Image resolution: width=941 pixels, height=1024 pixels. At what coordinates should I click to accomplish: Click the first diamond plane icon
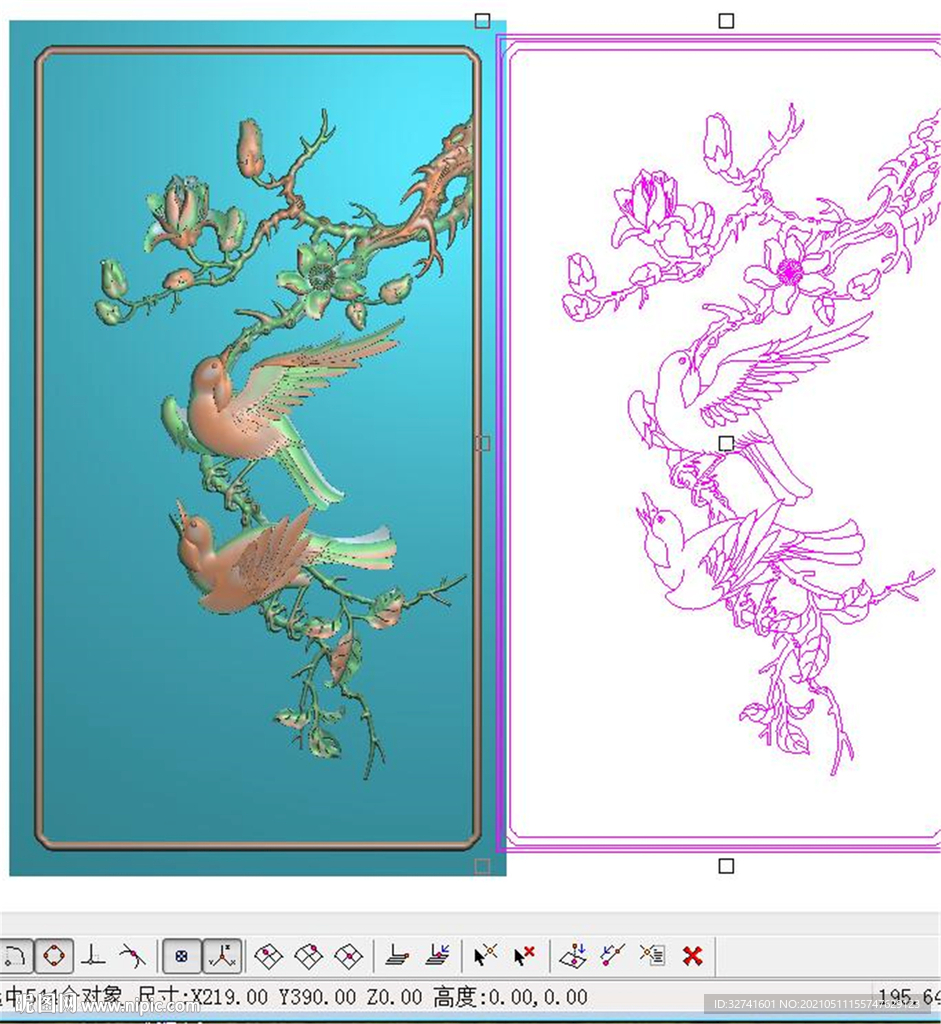point(268,956)
